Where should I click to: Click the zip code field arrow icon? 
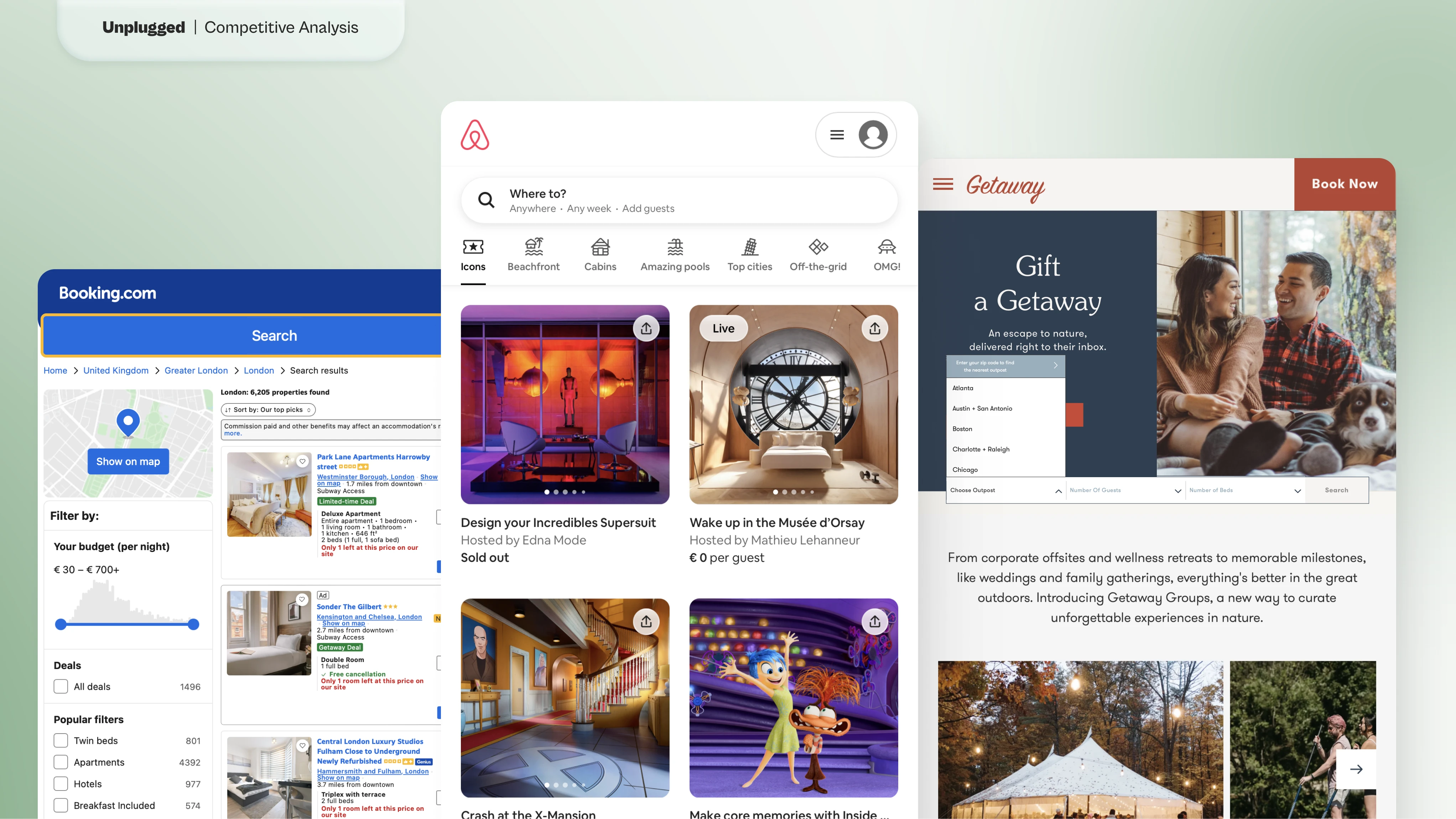(1055, 366)
